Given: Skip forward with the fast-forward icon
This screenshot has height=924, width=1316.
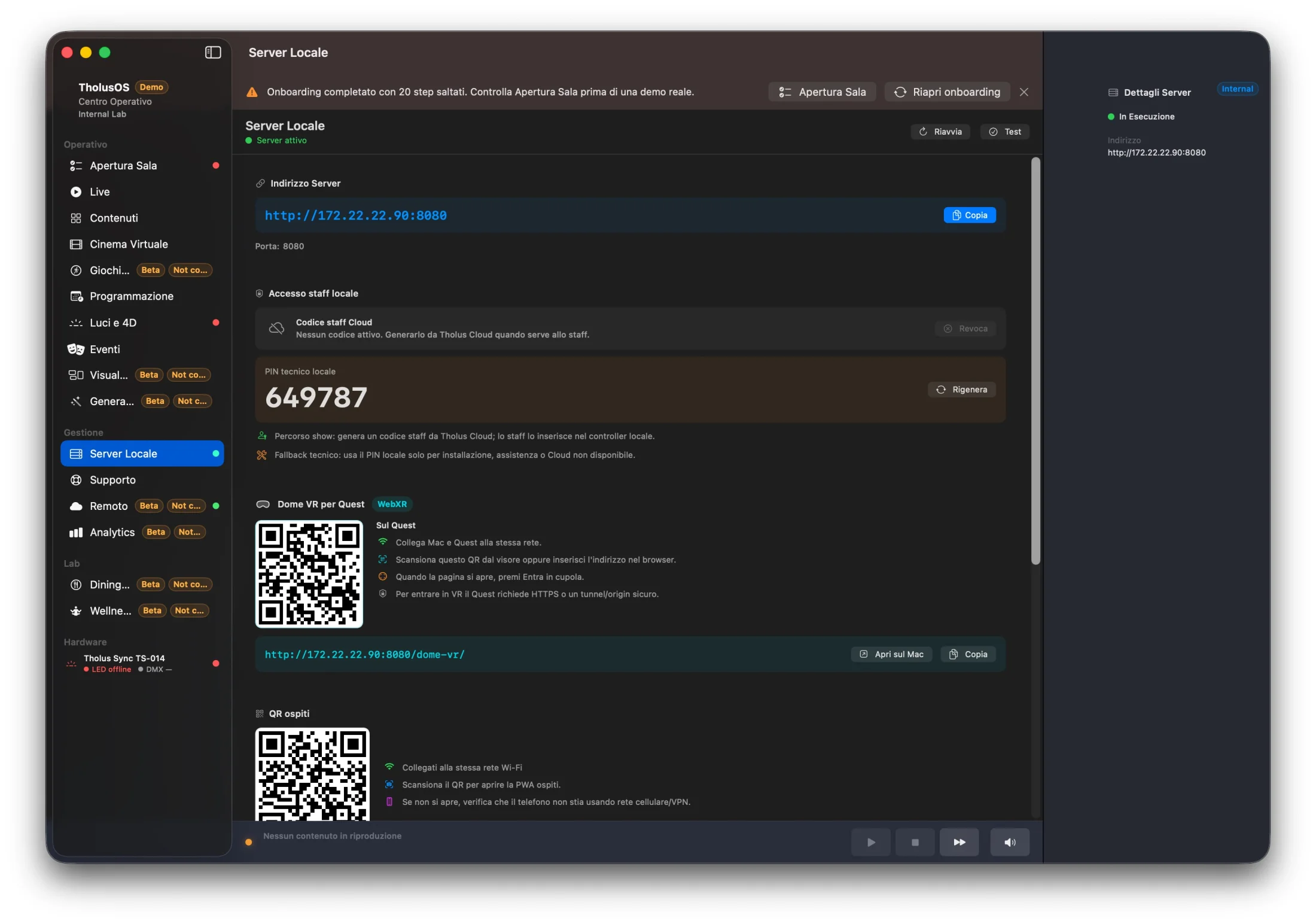Looking at the screenshot, I should point(959,842).
